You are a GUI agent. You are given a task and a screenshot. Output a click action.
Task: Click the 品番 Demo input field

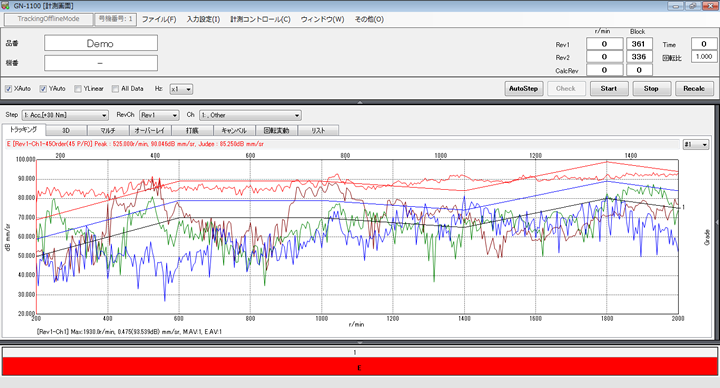click(101, 43)
